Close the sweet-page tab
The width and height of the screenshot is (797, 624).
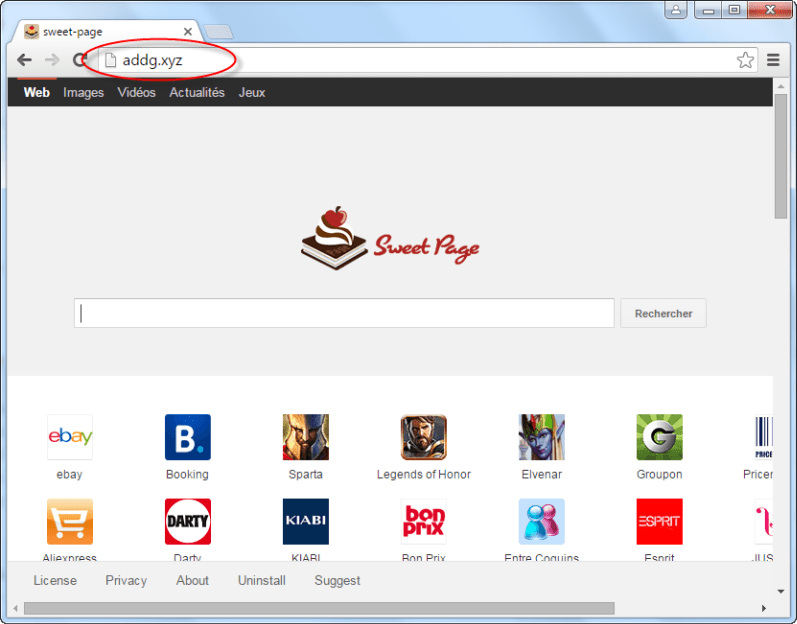click(188, 32)
